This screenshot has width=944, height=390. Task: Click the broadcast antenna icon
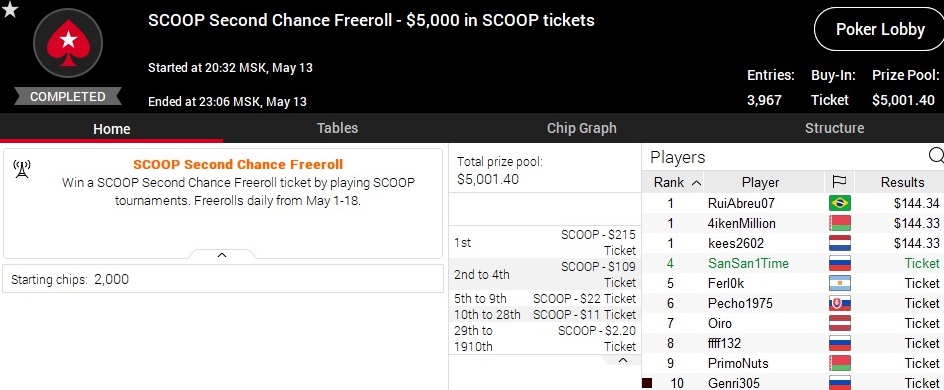22,169
